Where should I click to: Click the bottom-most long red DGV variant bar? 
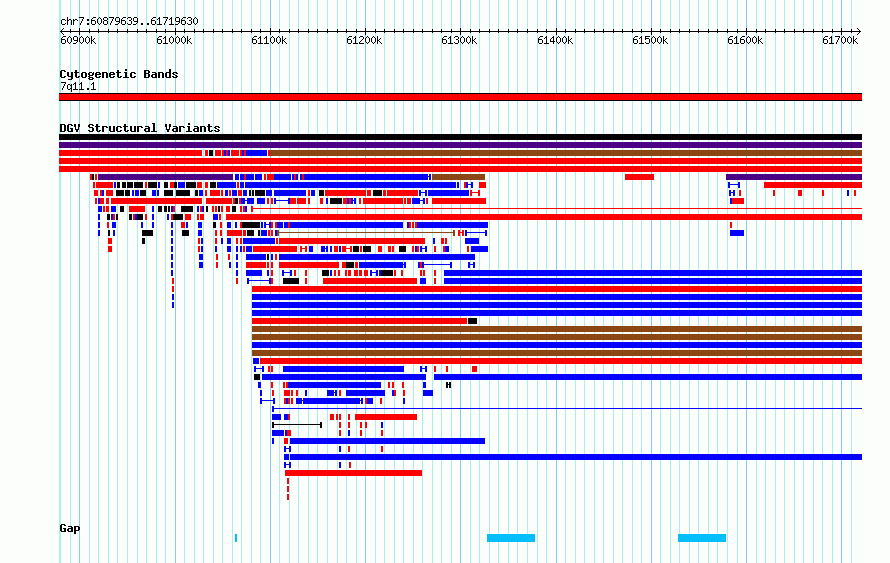(354, 473)
